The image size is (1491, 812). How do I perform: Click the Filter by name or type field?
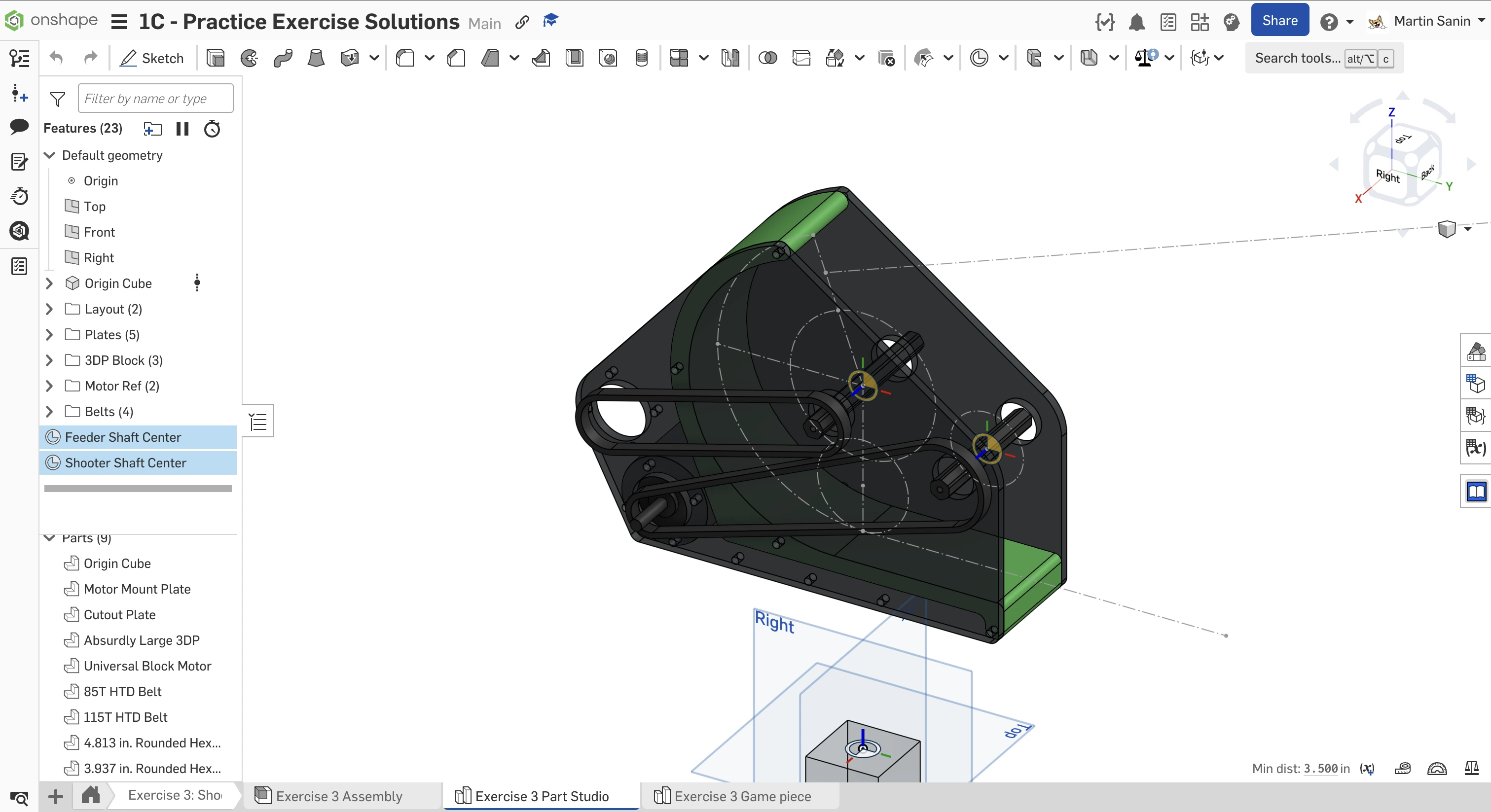pos(156,99)
